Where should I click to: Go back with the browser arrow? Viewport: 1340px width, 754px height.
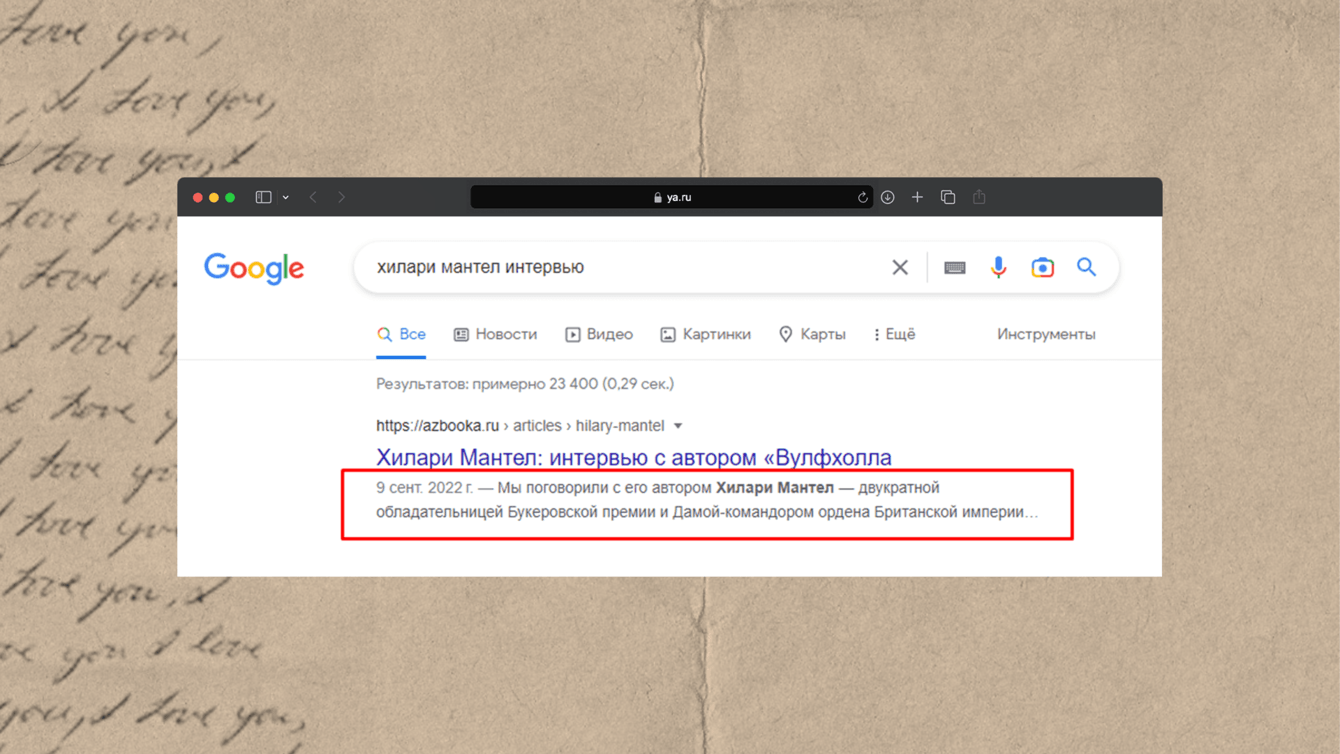point(313,198)
